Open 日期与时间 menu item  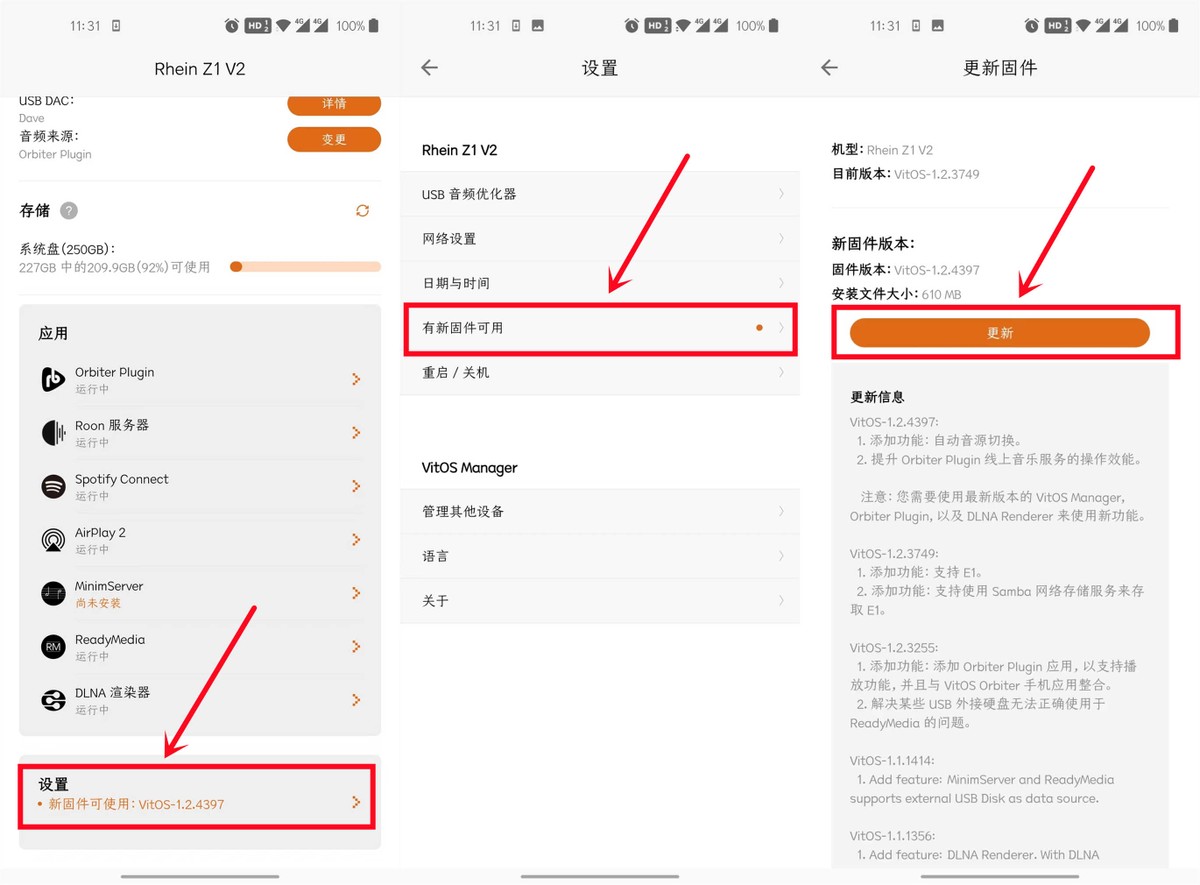click(x=600, y=283)
